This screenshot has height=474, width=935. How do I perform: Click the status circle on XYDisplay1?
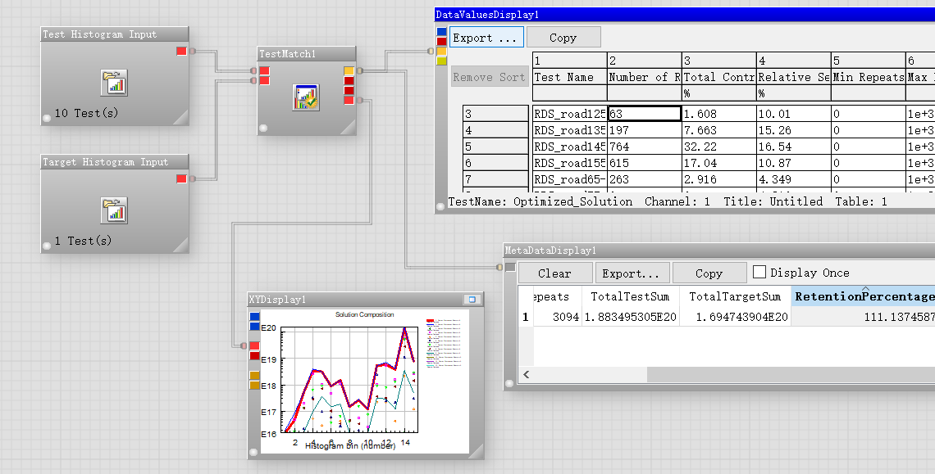click(253, 453)
